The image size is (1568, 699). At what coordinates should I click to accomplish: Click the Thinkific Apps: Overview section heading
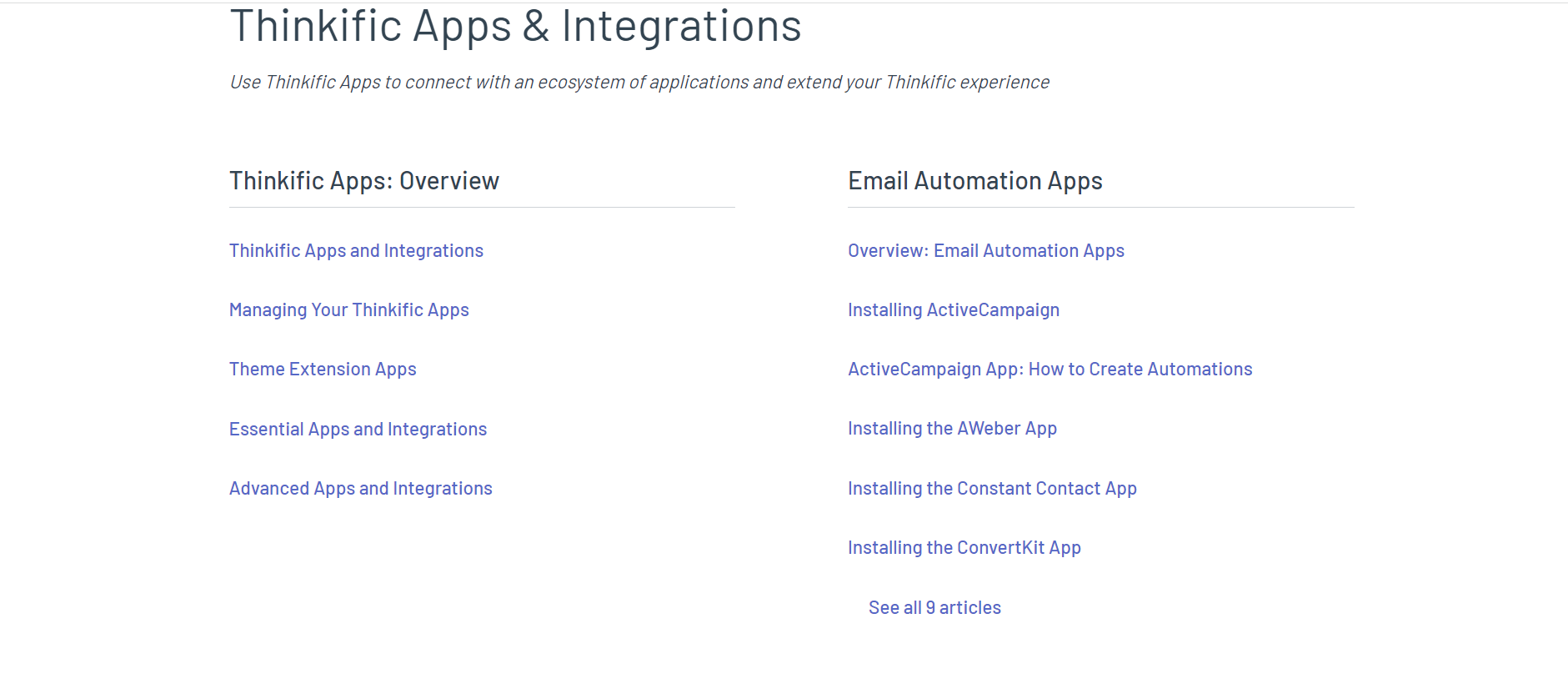pos(364,181)
